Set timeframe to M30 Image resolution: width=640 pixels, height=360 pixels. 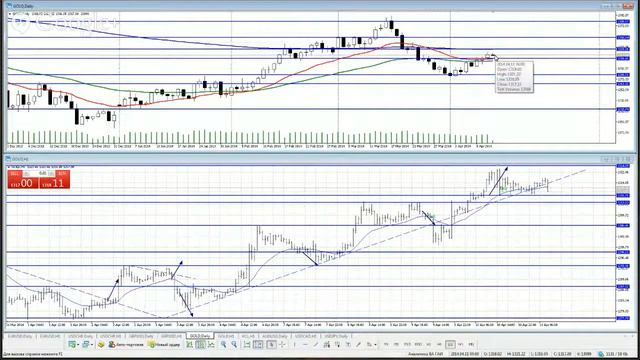[418, 344]
